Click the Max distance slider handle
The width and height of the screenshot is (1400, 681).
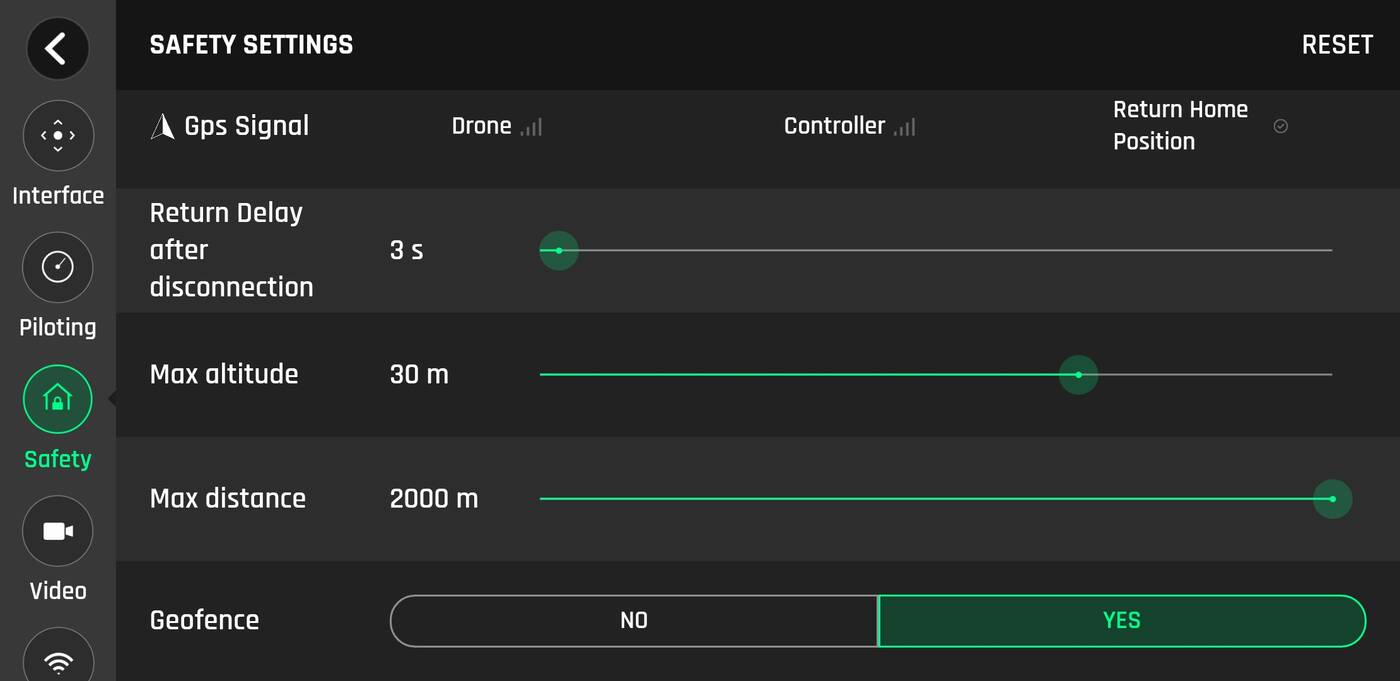point(1332,499)
